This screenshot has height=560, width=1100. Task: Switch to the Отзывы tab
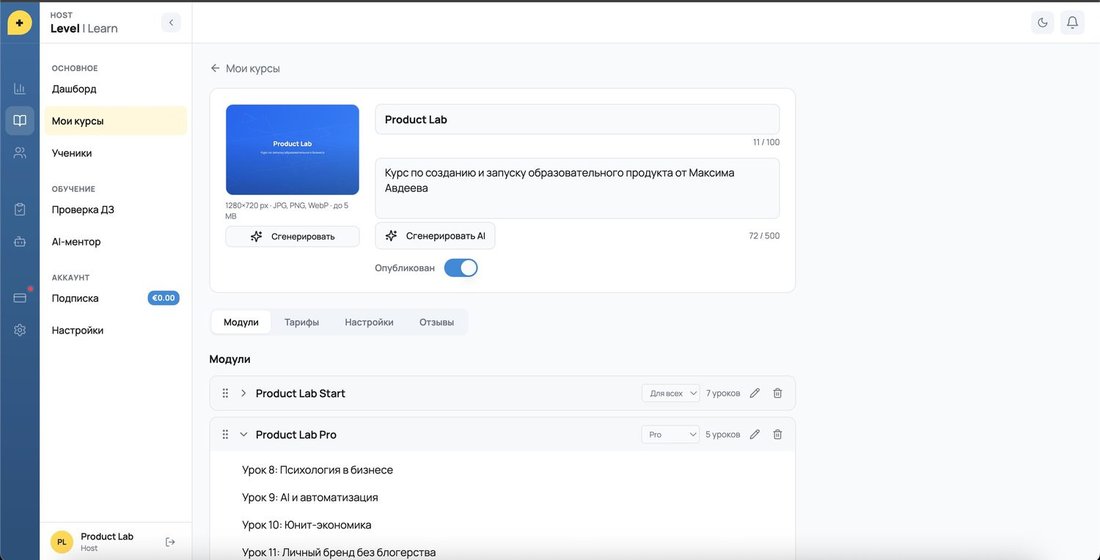(436, 322)
